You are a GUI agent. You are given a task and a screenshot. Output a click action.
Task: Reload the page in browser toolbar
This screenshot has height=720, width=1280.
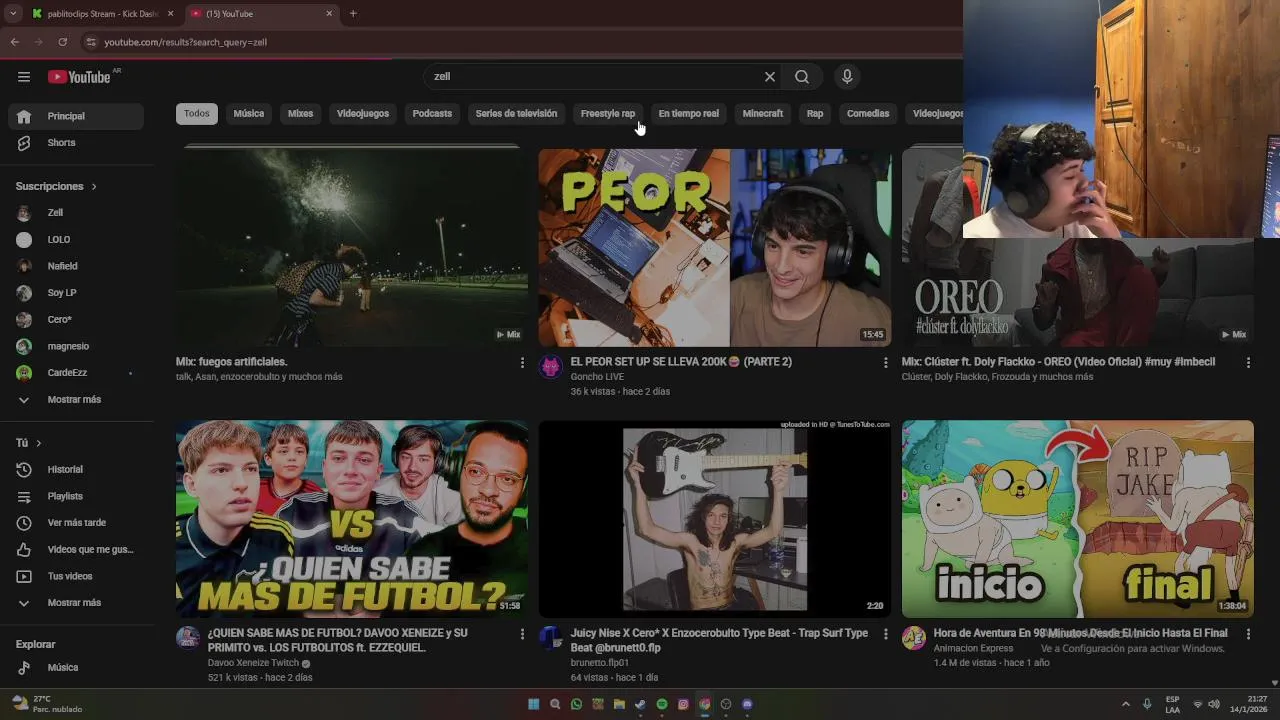[62, 42]
